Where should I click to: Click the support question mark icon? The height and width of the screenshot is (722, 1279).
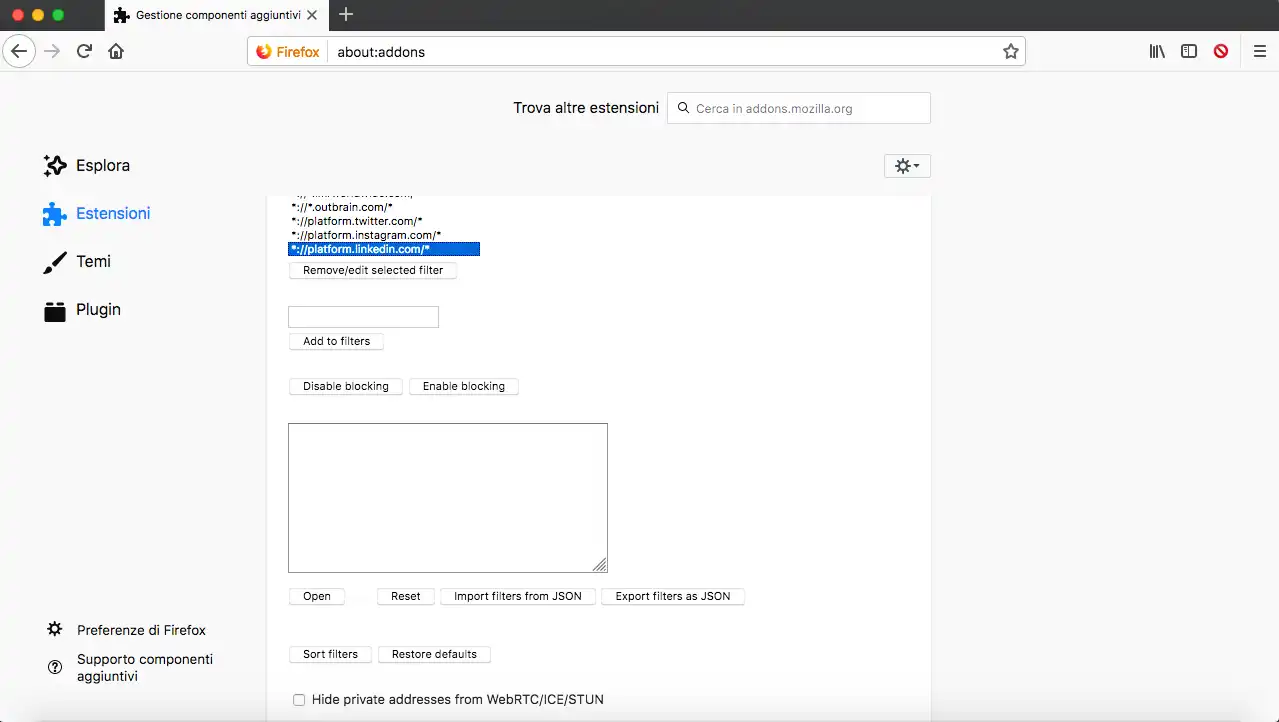click(x=55, y=667)
